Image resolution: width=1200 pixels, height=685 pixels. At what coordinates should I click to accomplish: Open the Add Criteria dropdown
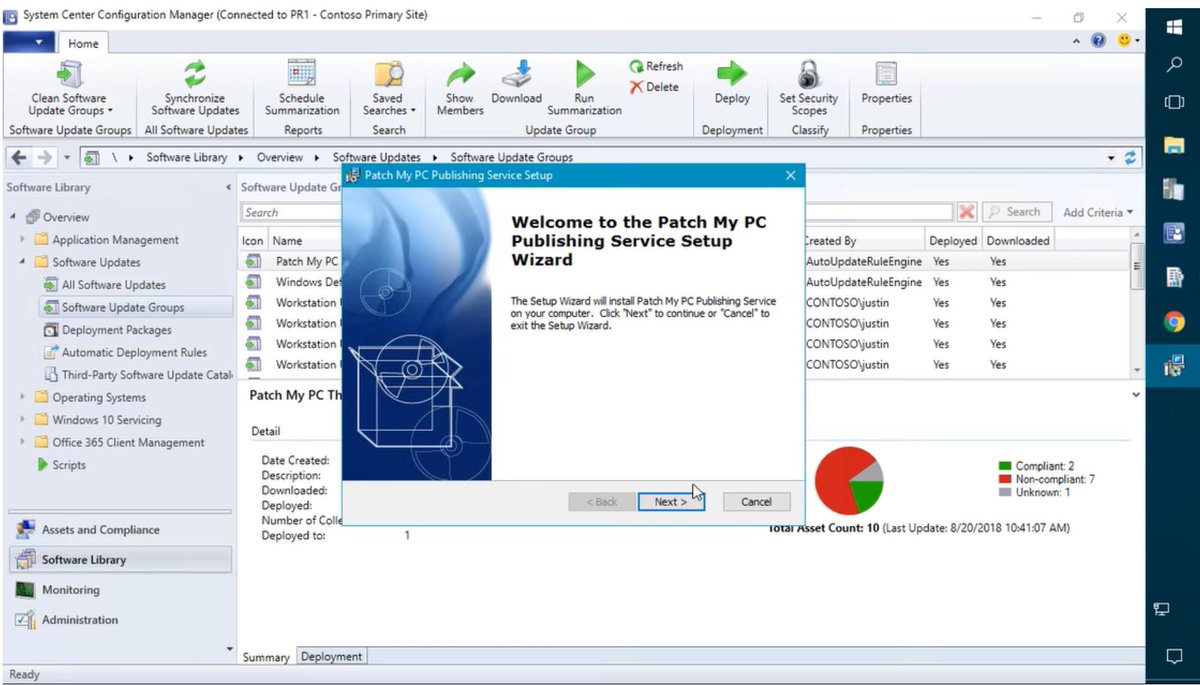click(x=1098, y=212)
